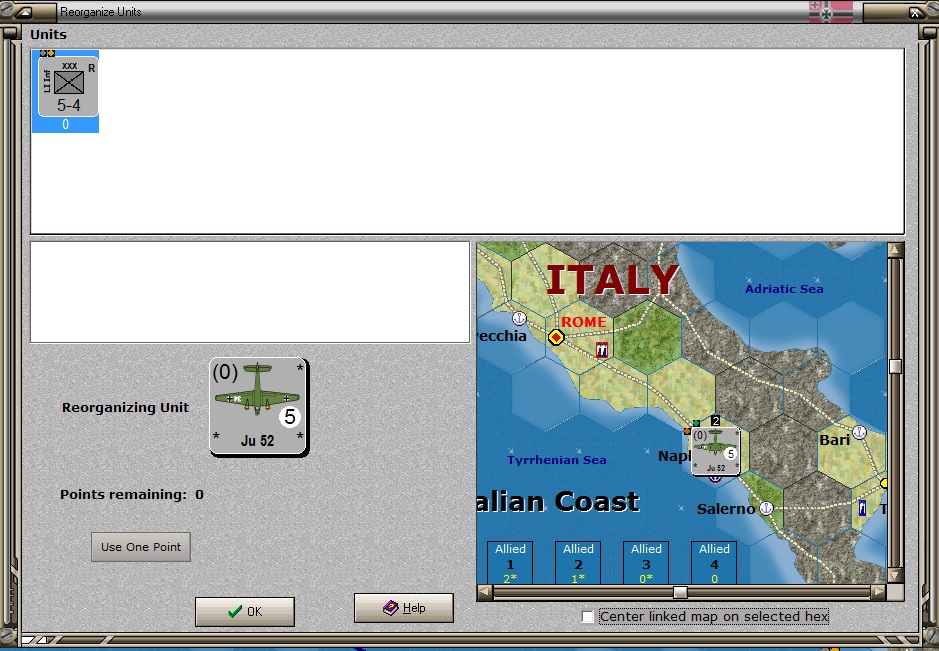Click the Rome capital marker on map

tap(556, 337)
